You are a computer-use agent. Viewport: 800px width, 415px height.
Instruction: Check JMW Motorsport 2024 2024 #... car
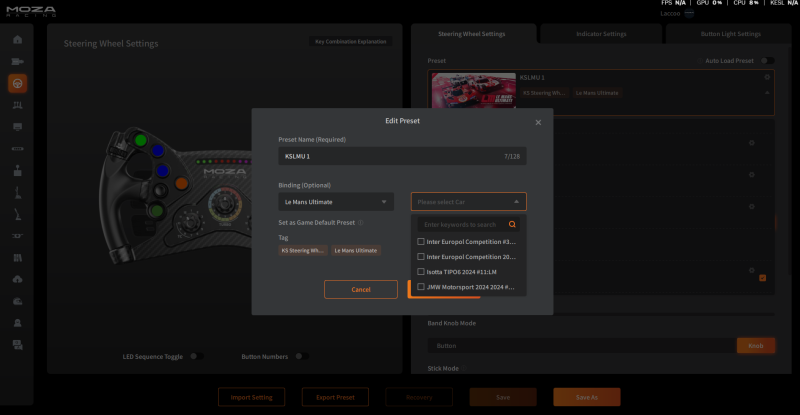pos(421,287)
